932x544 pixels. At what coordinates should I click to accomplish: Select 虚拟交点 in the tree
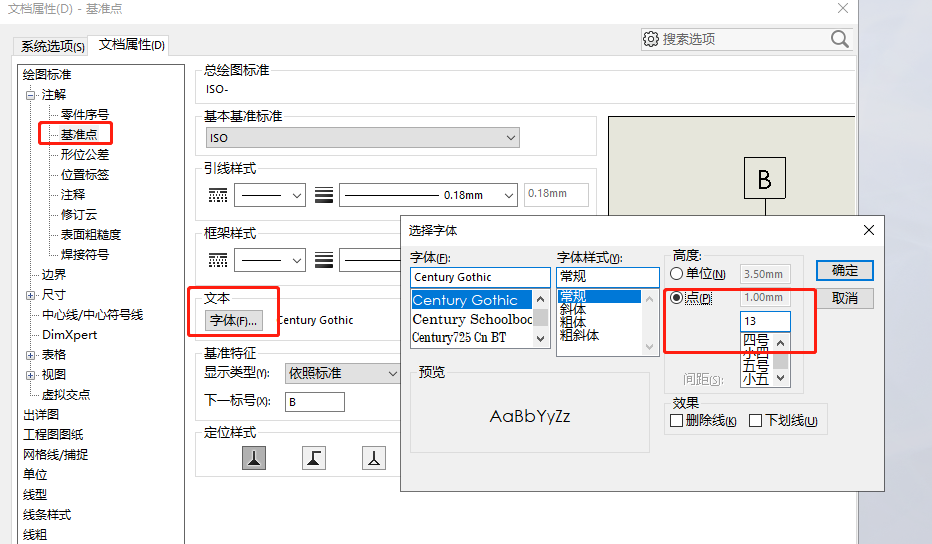coord(66,395)
